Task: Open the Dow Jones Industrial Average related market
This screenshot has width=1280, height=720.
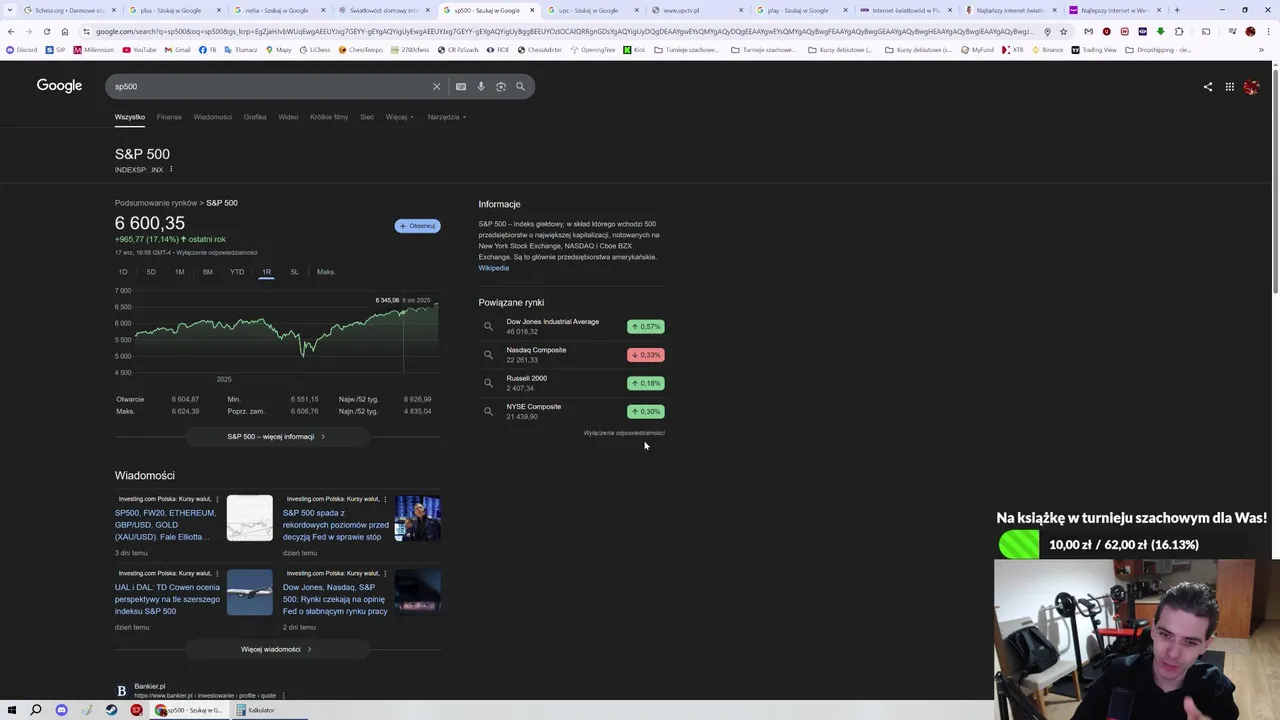Action: pyautogui.click(x=553, y=322)
